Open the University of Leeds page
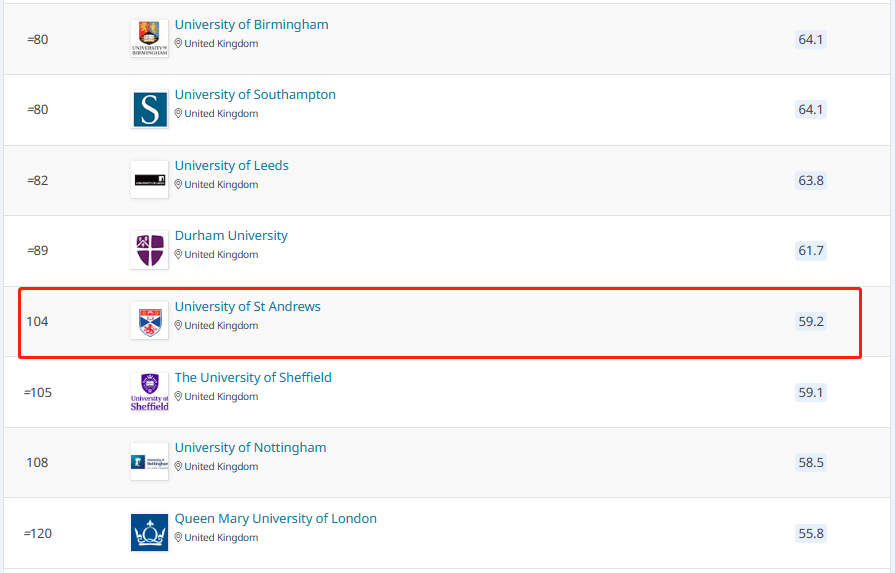The height and width of the screenshot is (573, 895). pyautogui.click(x=231, y=166)
